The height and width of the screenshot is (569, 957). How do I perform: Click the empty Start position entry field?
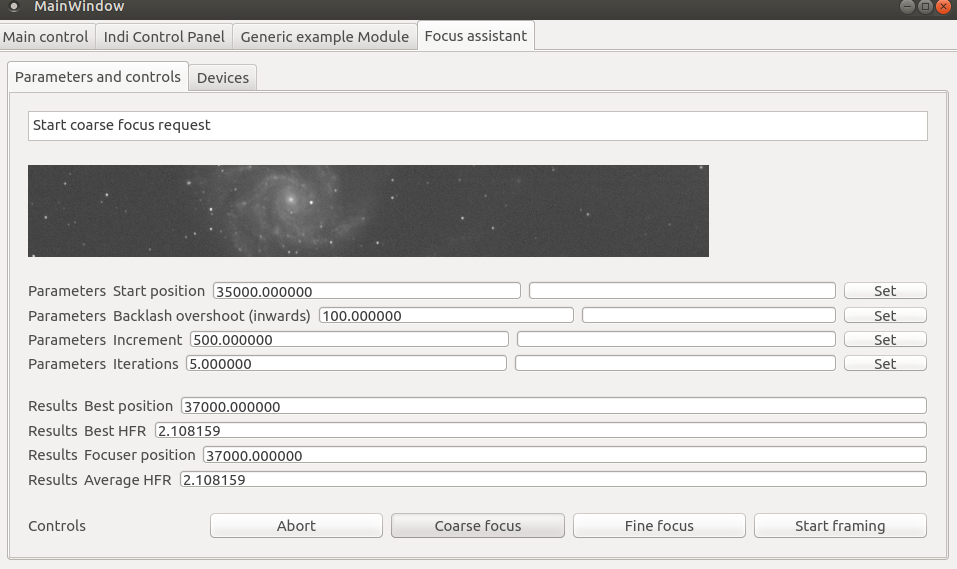coord(682,291)
